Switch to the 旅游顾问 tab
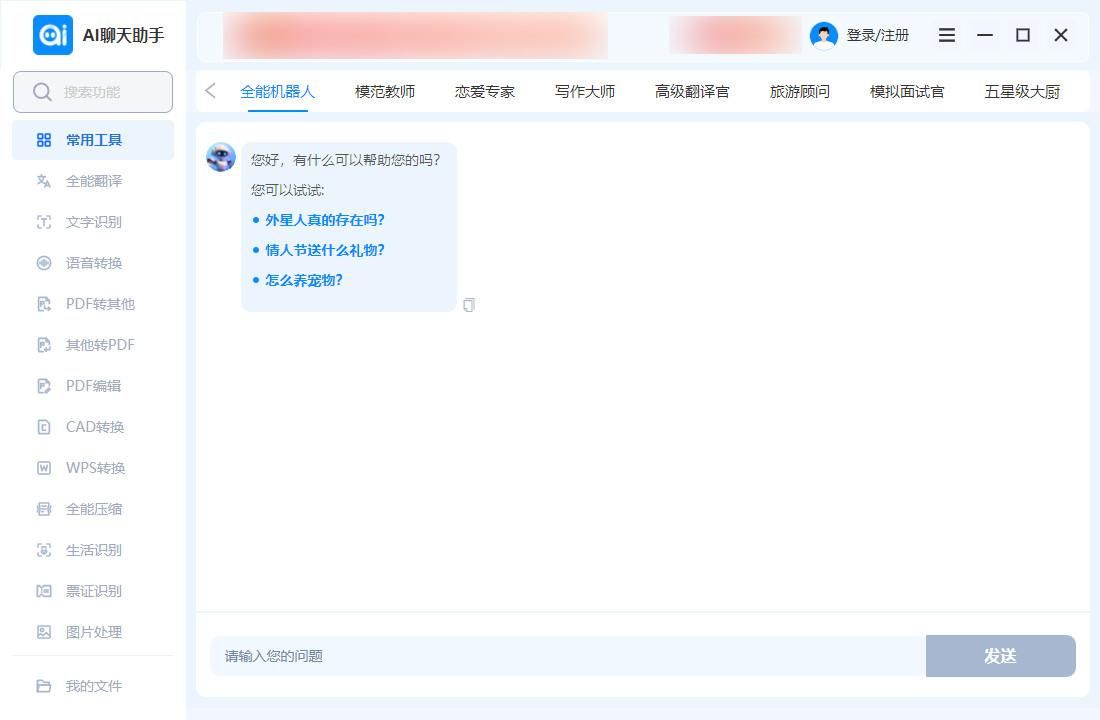1100x720 pixels. tap(800, 92)
